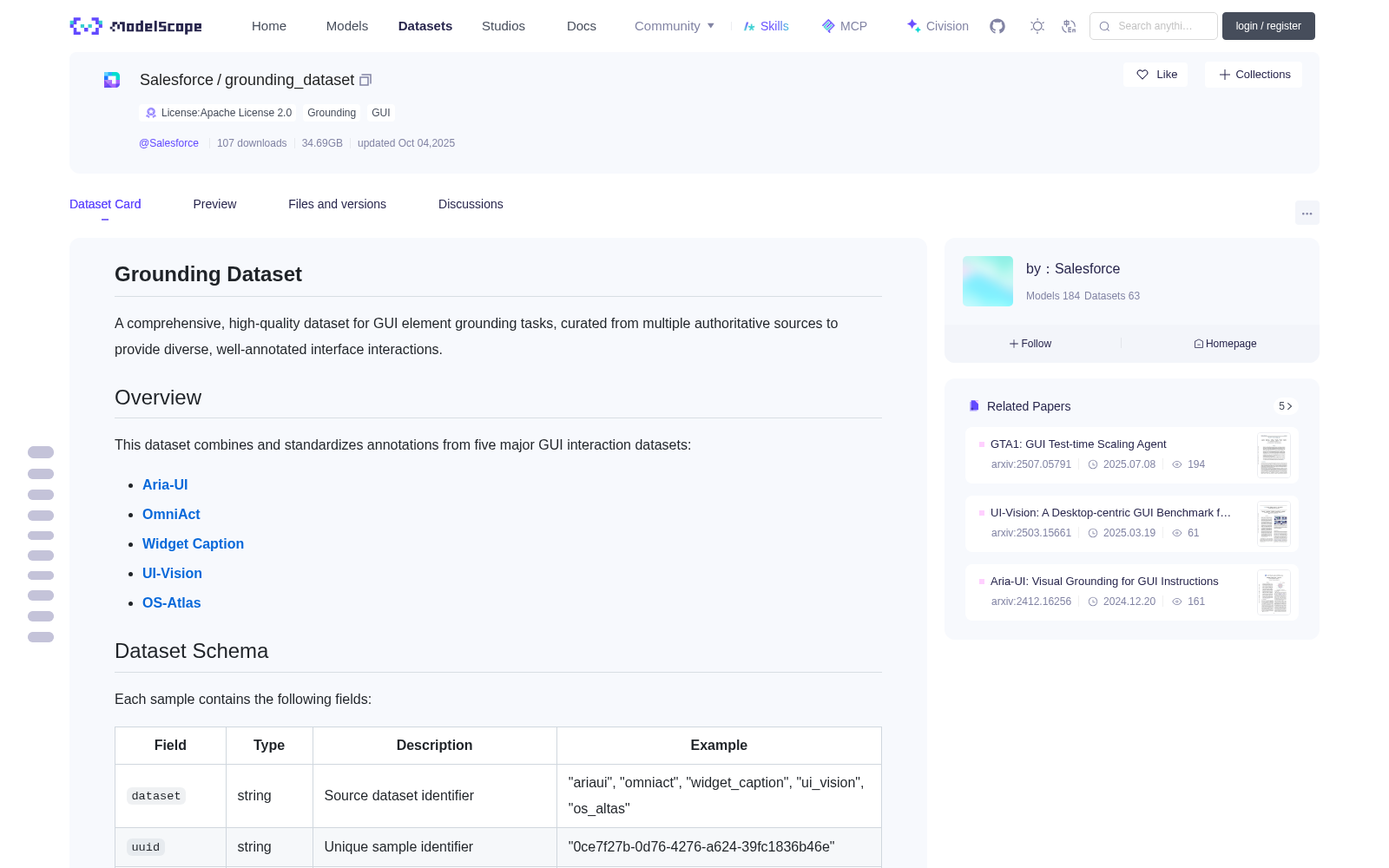Click the Salesforce owner name in title

point(176,80)
